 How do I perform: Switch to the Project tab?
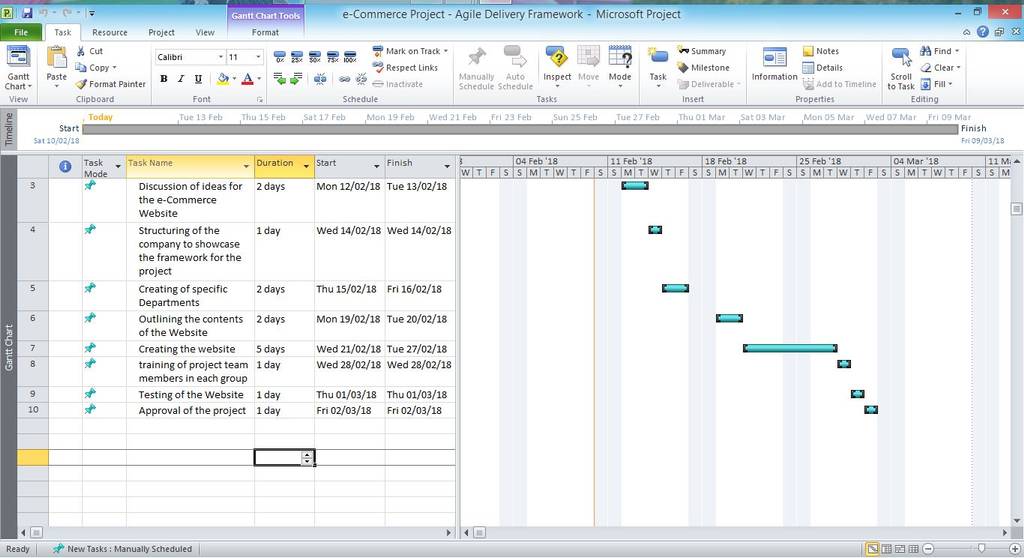[161, 32]
